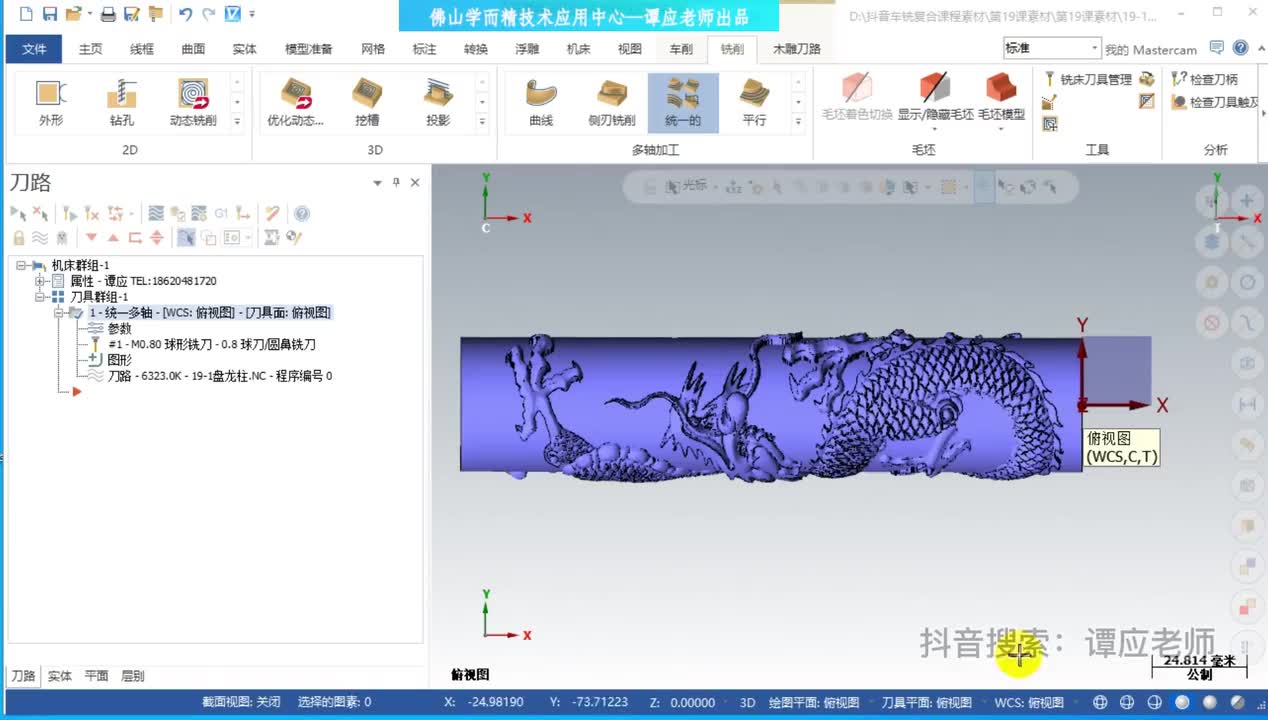Open the toolpath manager help icon
Viewport: 1268px width, 720px height.
coord(302,213)
